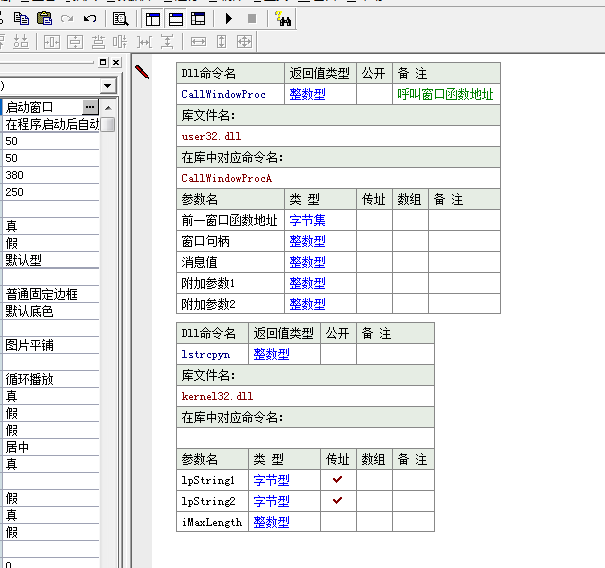Click the Paste clipboard icon
Screen dimensions: 605x568
coord(44,19)
